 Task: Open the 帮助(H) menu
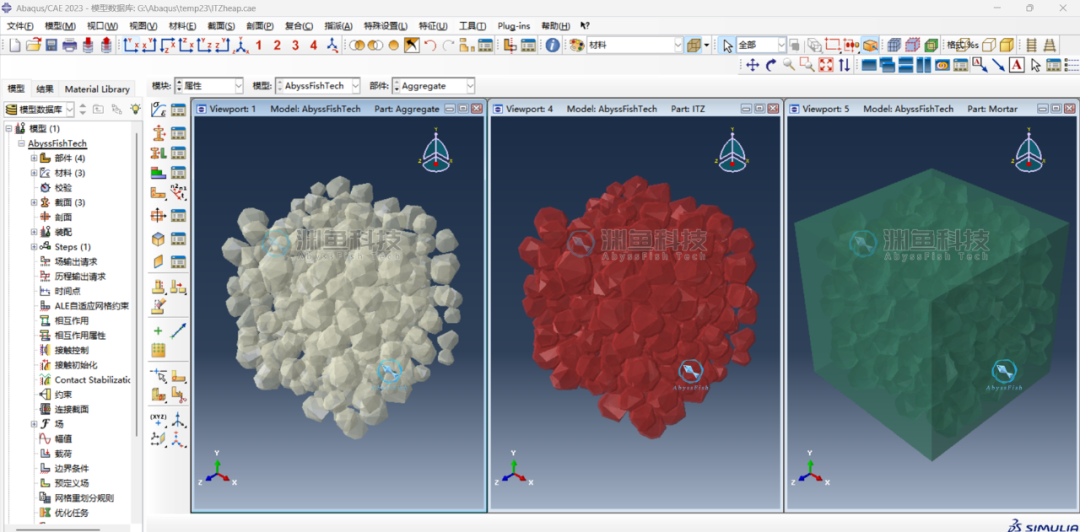(x=555, y=26)
